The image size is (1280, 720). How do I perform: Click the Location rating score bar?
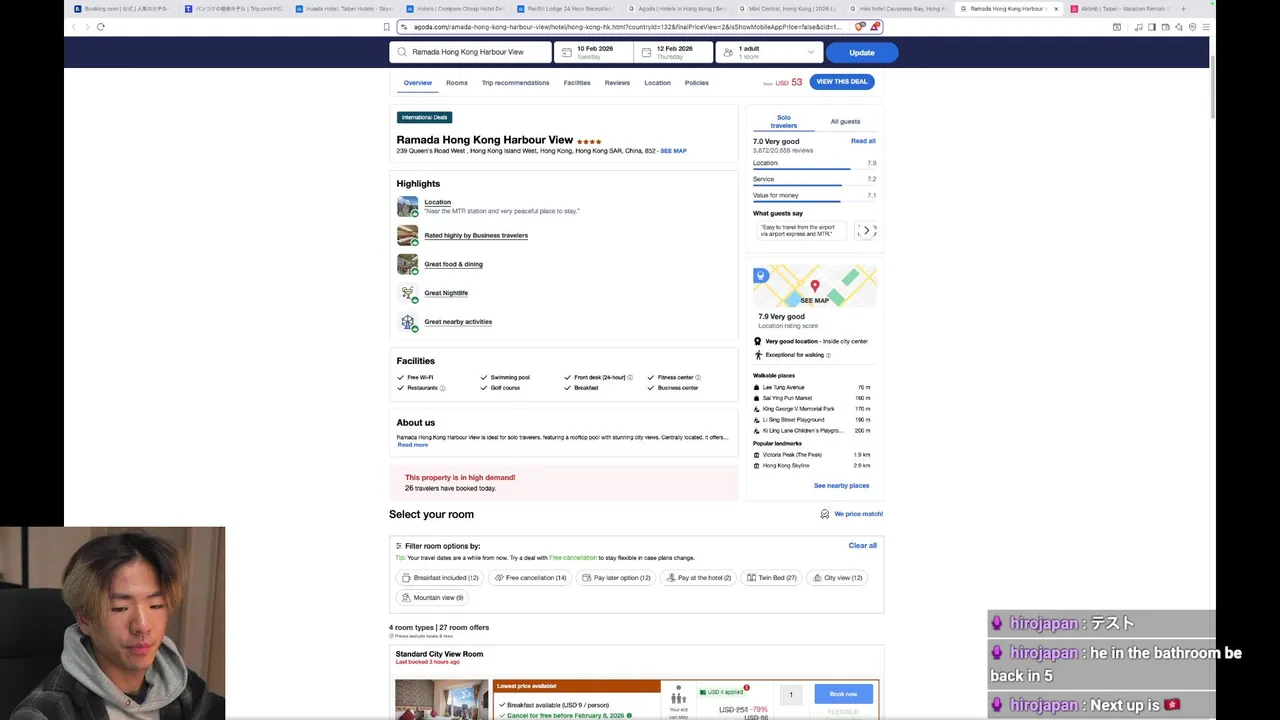[x=814, y=169]
